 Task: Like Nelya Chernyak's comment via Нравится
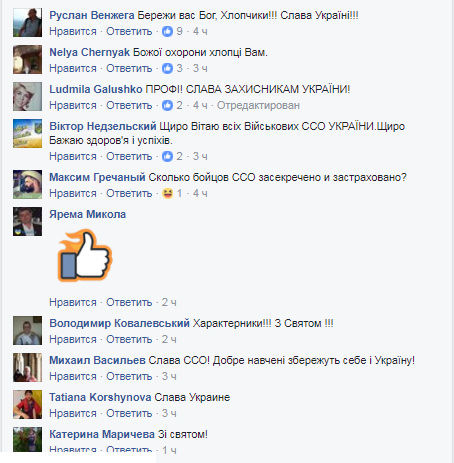73,68
